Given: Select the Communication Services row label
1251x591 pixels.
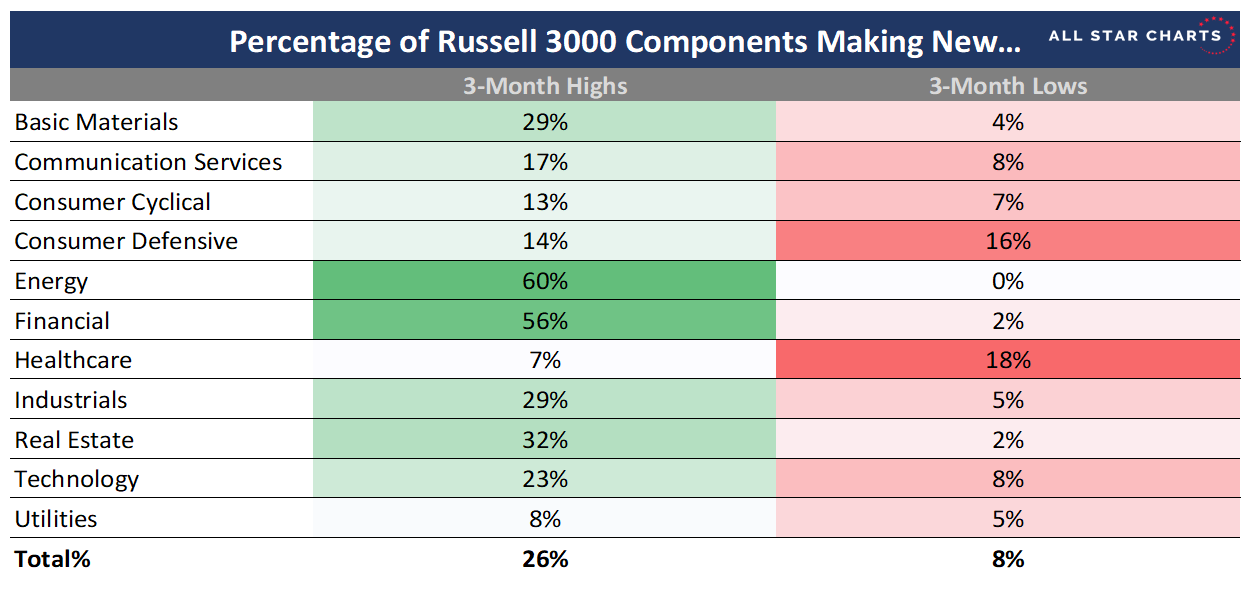Looking at the screenshot, I should [148, 162].
